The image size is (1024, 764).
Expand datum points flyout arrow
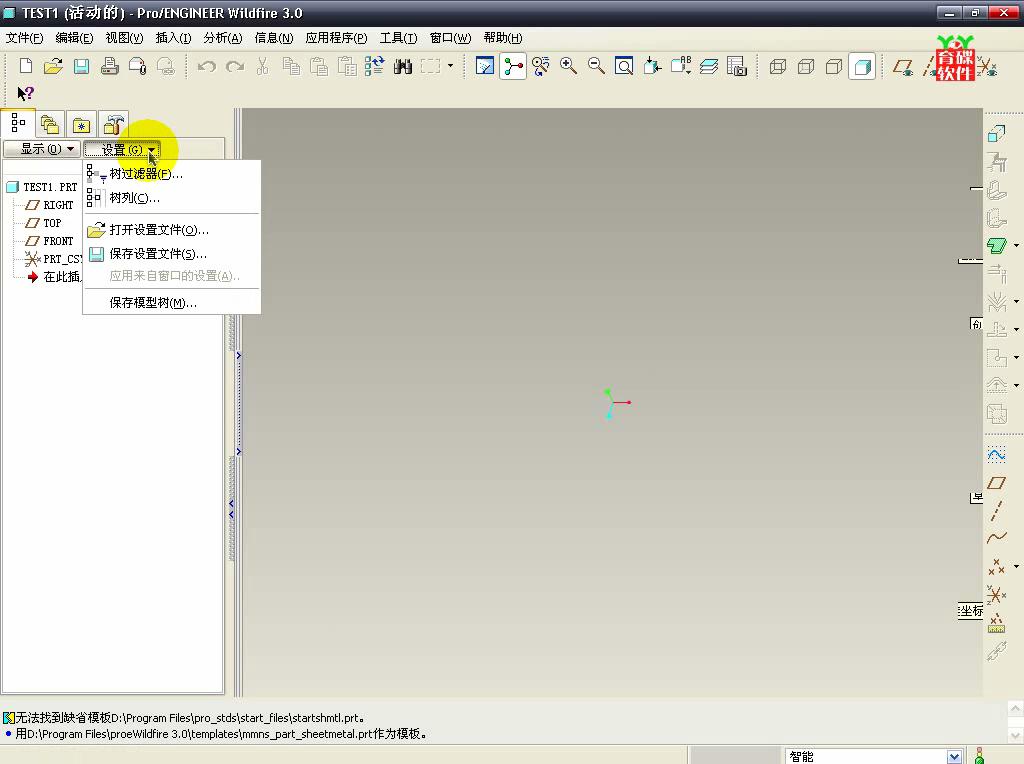(1016, 567)
